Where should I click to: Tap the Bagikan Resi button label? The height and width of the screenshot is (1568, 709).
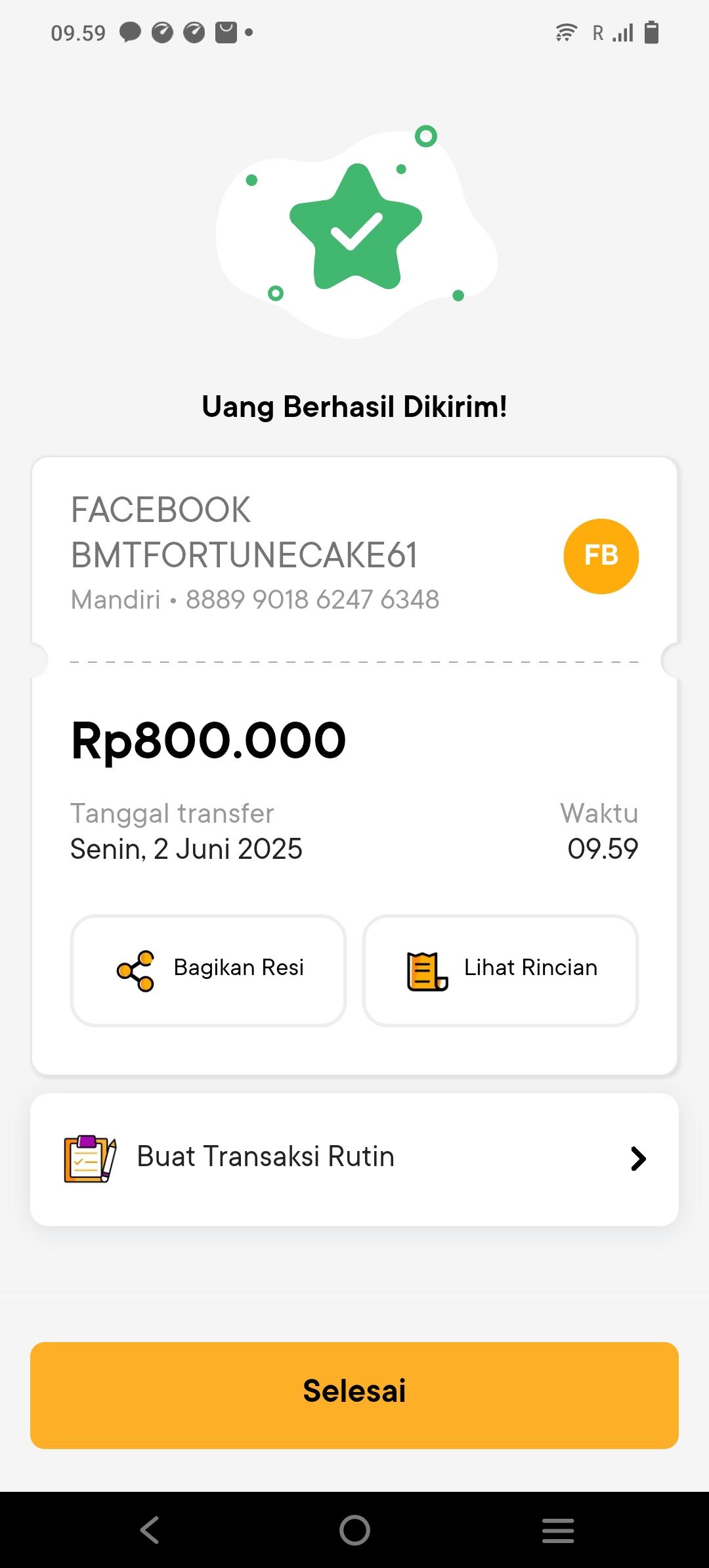[239, 968]
